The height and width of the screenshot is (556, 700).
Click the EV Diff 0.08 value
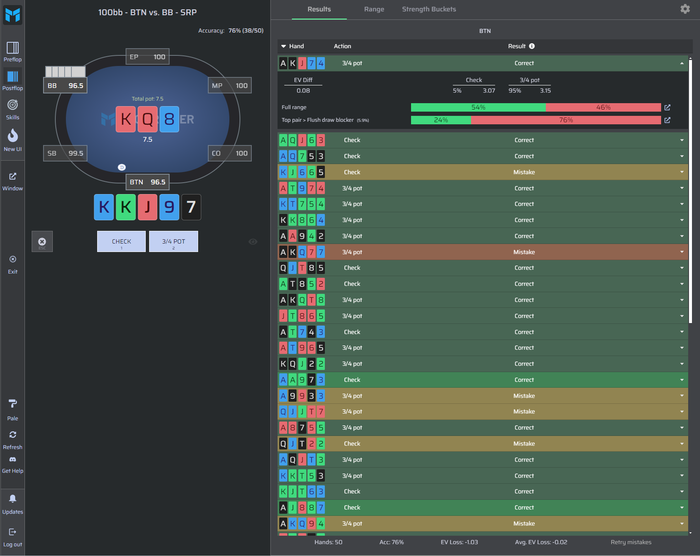pos(303,91)
